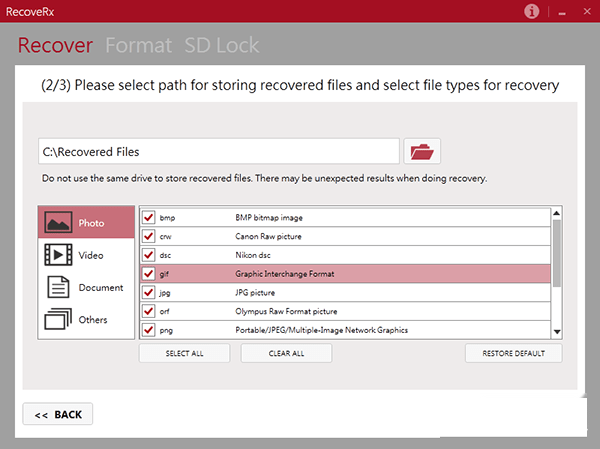Uncheck the bmp file type checkbox
The width and height of the screenshot is (600, 449).
148,217
